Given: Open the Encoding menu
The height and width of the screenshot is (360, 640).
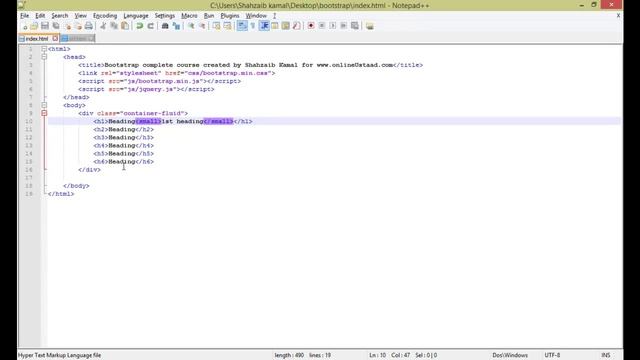Looking at the screenshot, I should tap(105, 16).
